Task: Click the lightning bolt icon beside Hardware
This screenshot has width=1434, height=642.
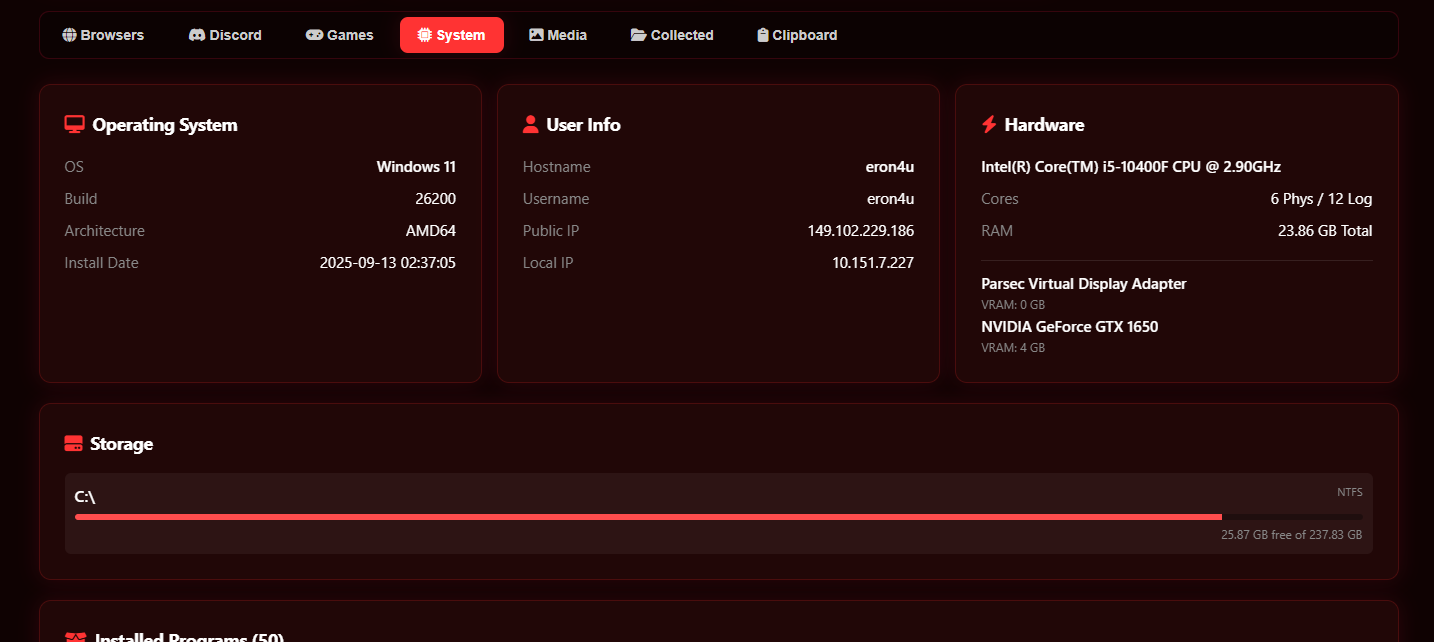Action: 989,125
